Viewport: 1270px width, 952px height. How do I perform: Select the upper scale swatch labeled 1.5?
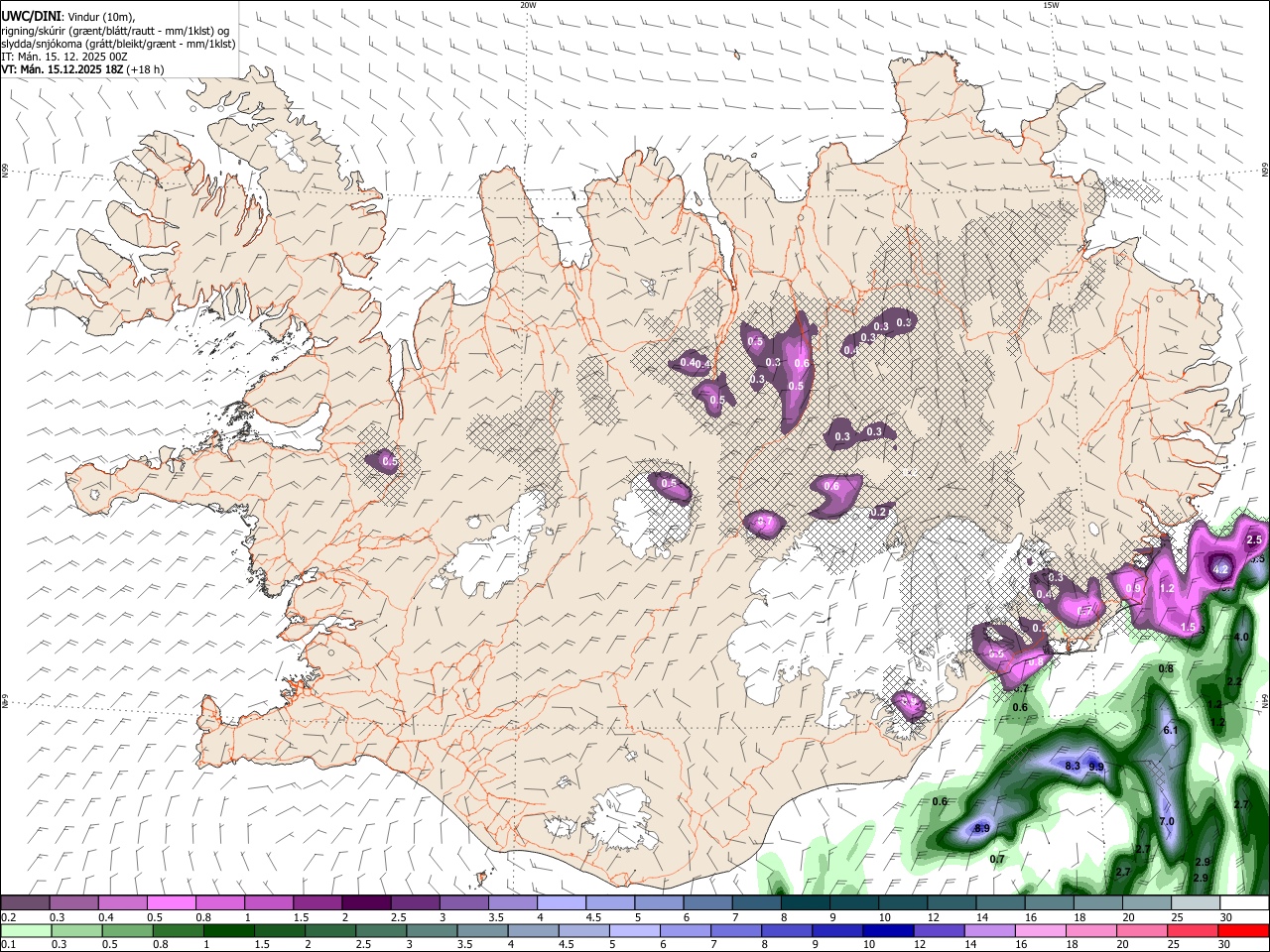317,903
